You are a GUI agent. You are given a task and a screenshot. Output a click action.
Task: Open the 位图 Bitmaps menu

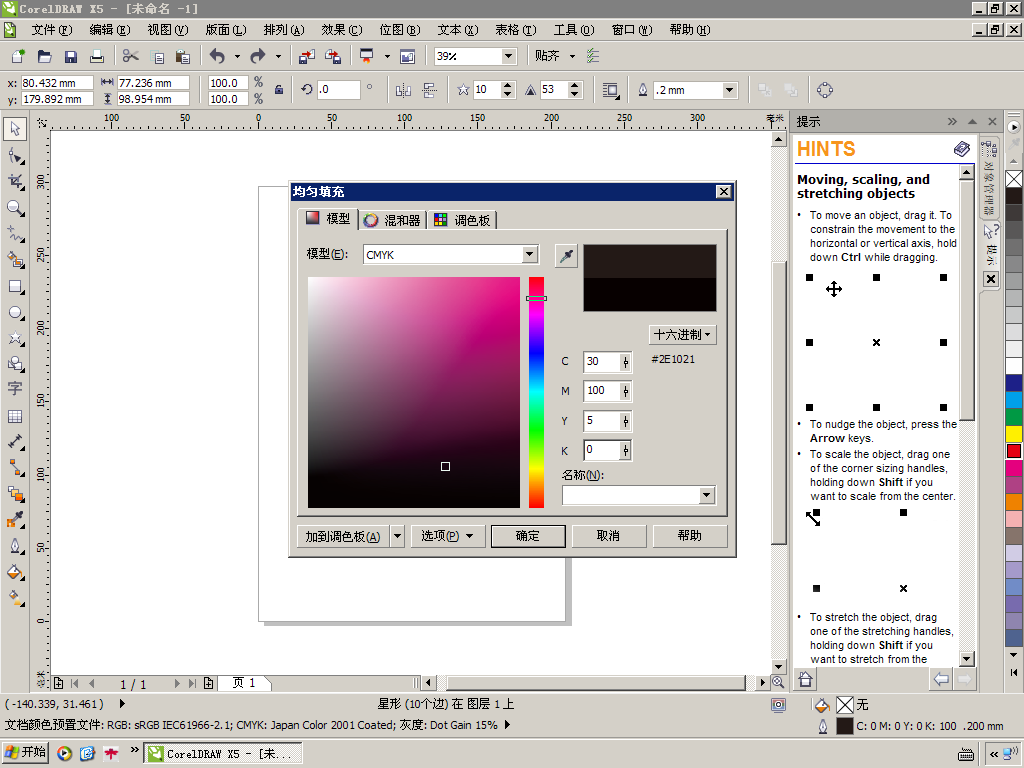(400, 30)
